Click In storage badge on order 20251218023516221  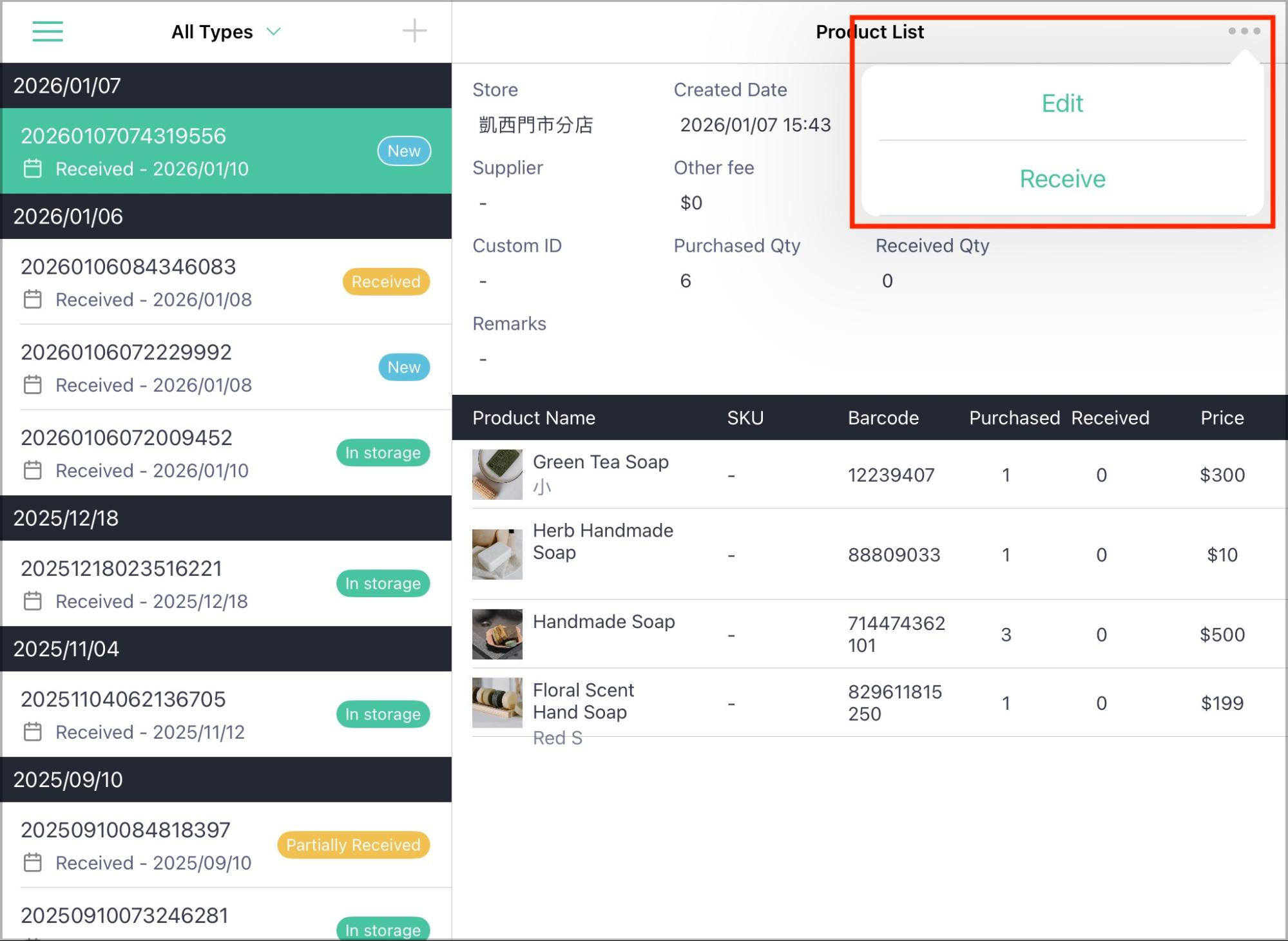coord(383,584)
